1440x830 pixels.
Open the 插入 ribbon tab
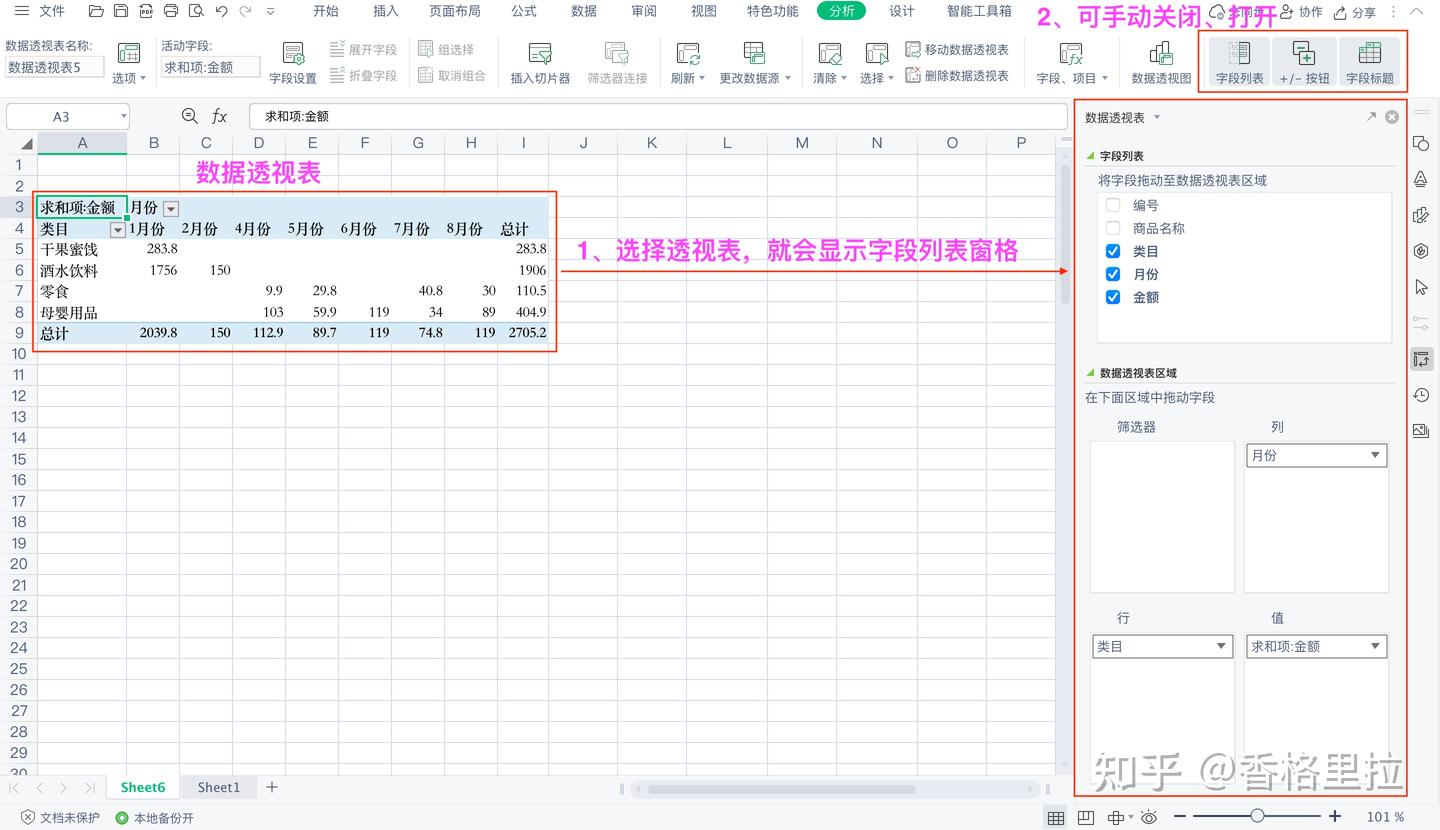pyautogui.click(x=385, y=12)
